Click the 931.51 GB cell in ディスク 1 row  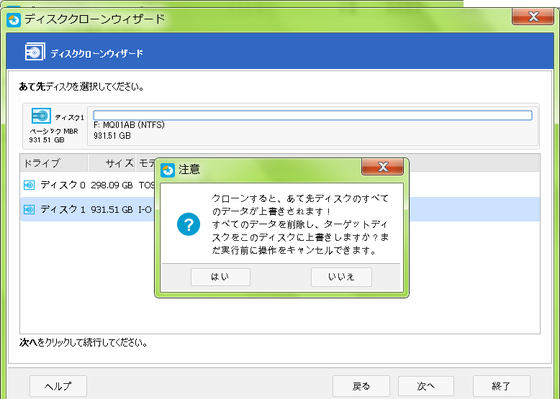pos(112,210)
